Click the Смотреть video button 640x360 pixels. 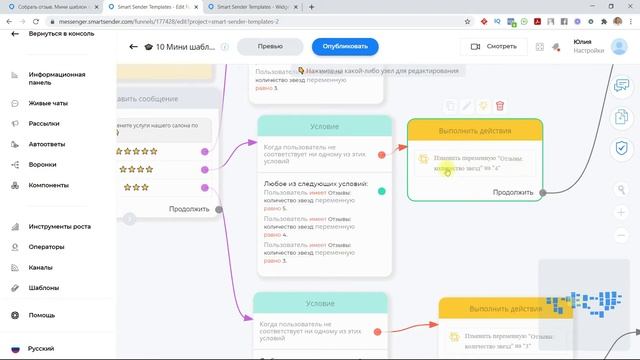point(493,47)
